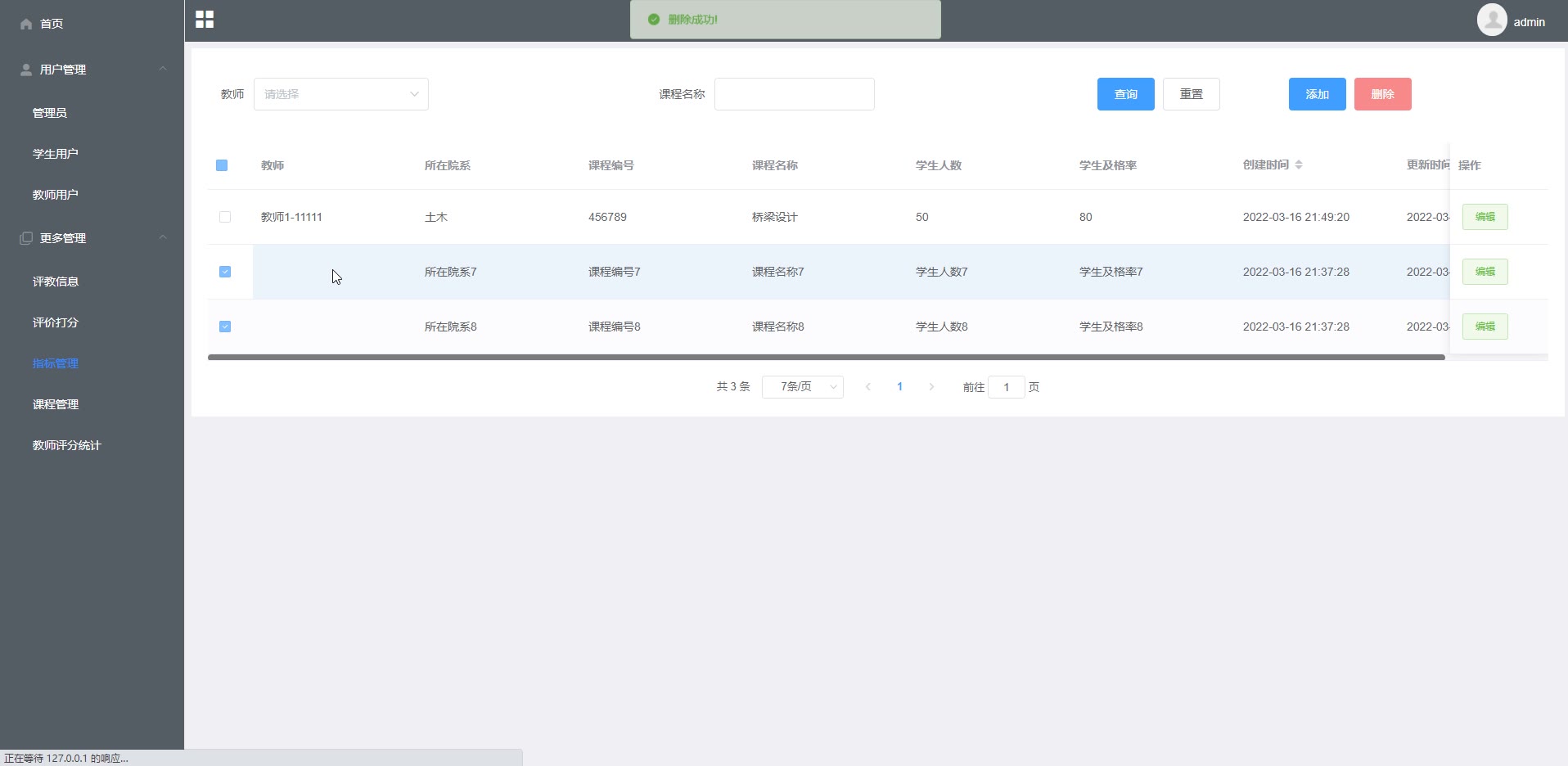The image size is (1568, 766).
Task: Click the 土木 department cell
Action: (436, 217)
